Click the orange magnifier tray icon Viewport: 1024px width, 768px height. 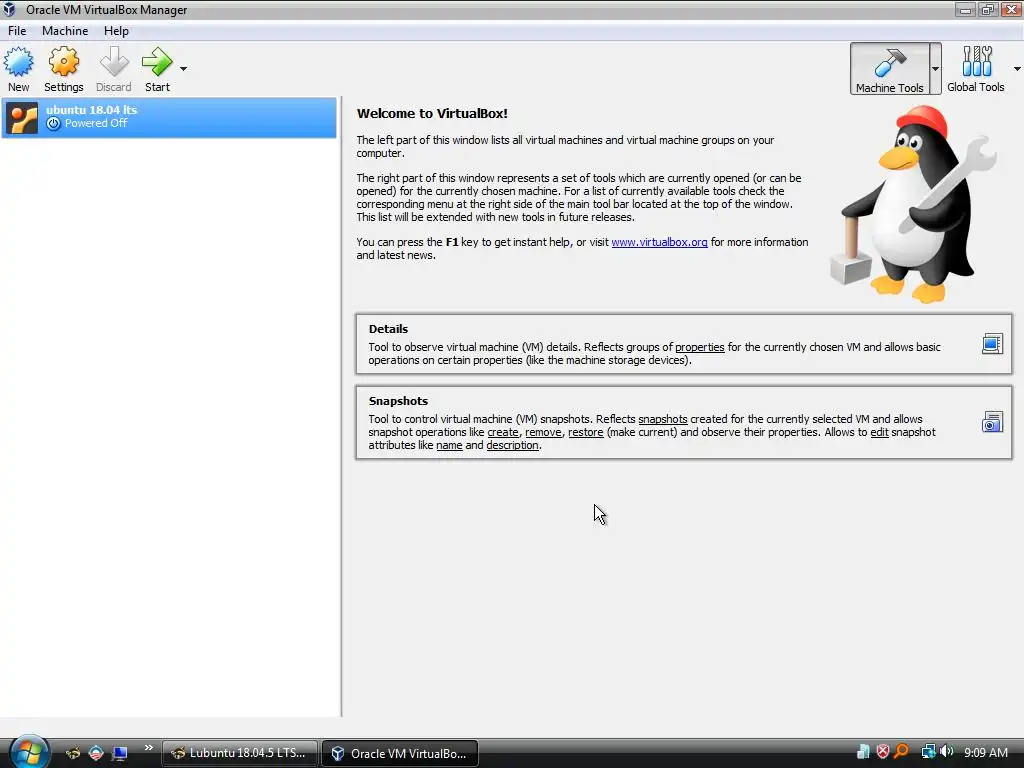(x=901, y=752)
